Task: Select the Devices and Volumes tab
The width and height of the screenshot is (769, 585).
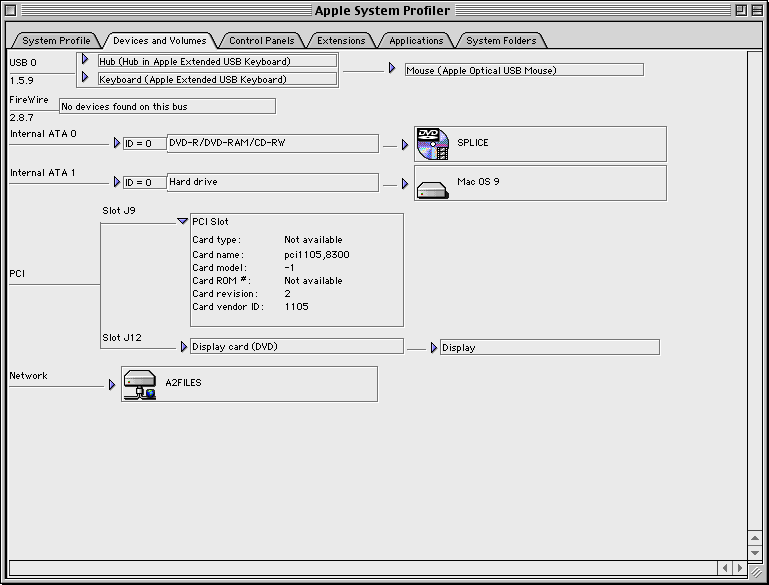Action: [x=159, y=41]
